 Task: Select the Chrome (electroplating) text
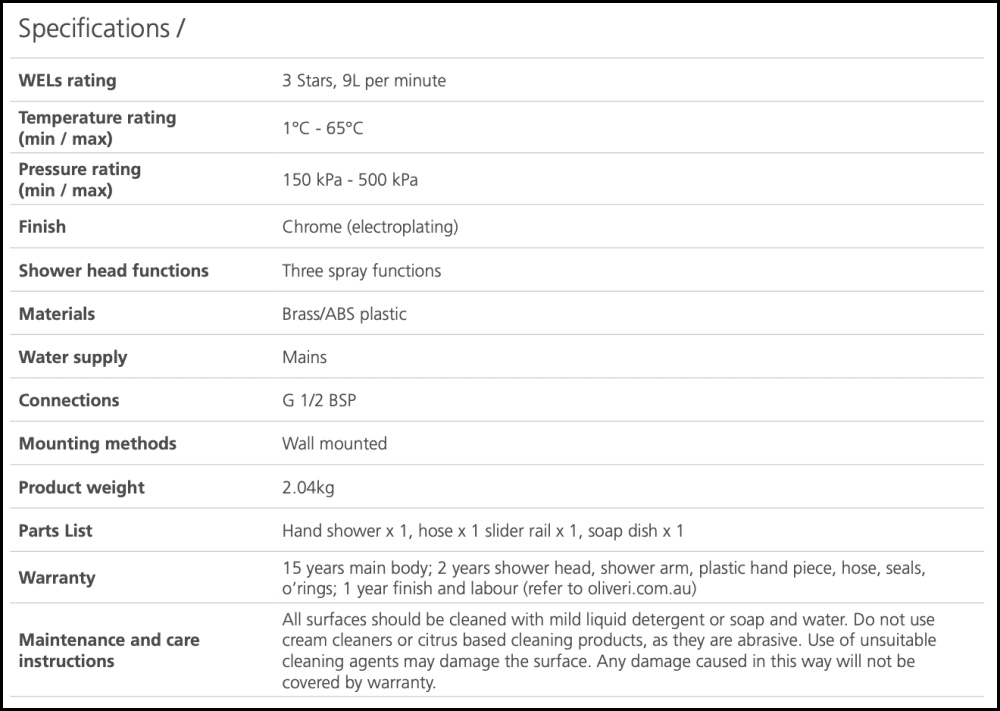pyautogui.click(x=370, y=227)
